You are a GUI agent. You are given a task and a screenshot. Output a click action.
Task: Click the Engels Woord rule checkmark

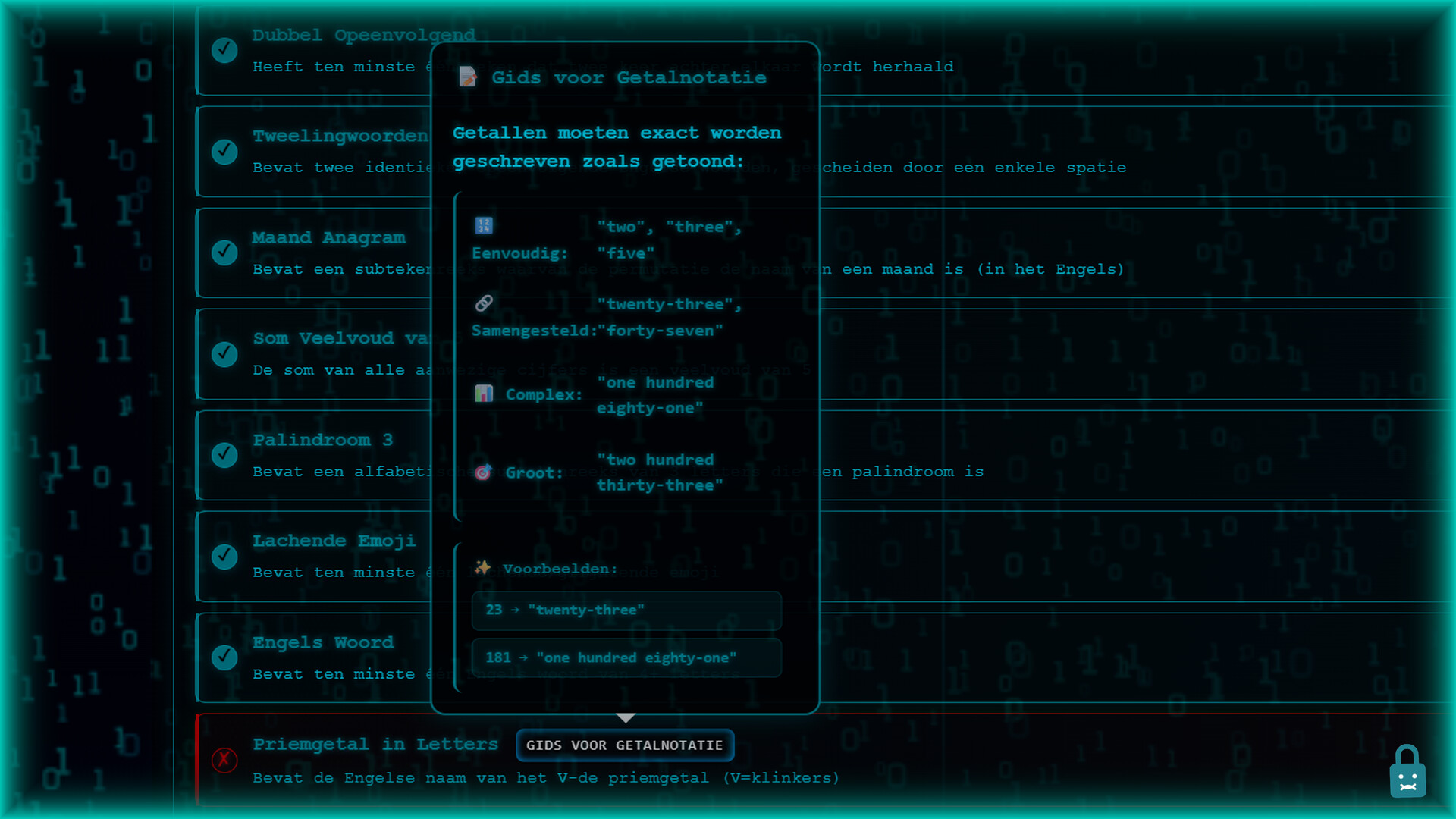(224, 657)
